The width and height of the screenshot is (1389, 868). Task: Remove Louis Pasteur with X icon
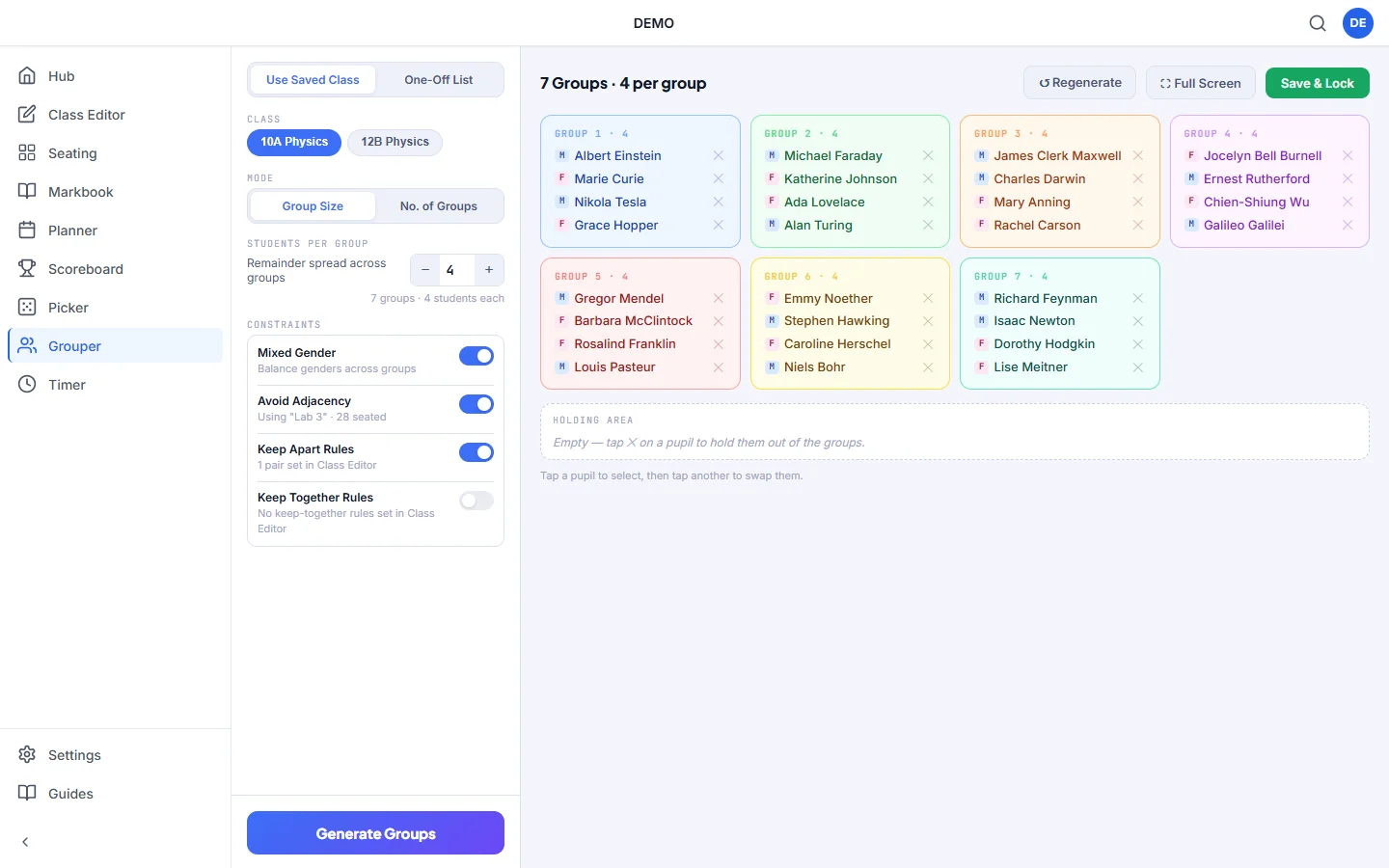[719, 367]
